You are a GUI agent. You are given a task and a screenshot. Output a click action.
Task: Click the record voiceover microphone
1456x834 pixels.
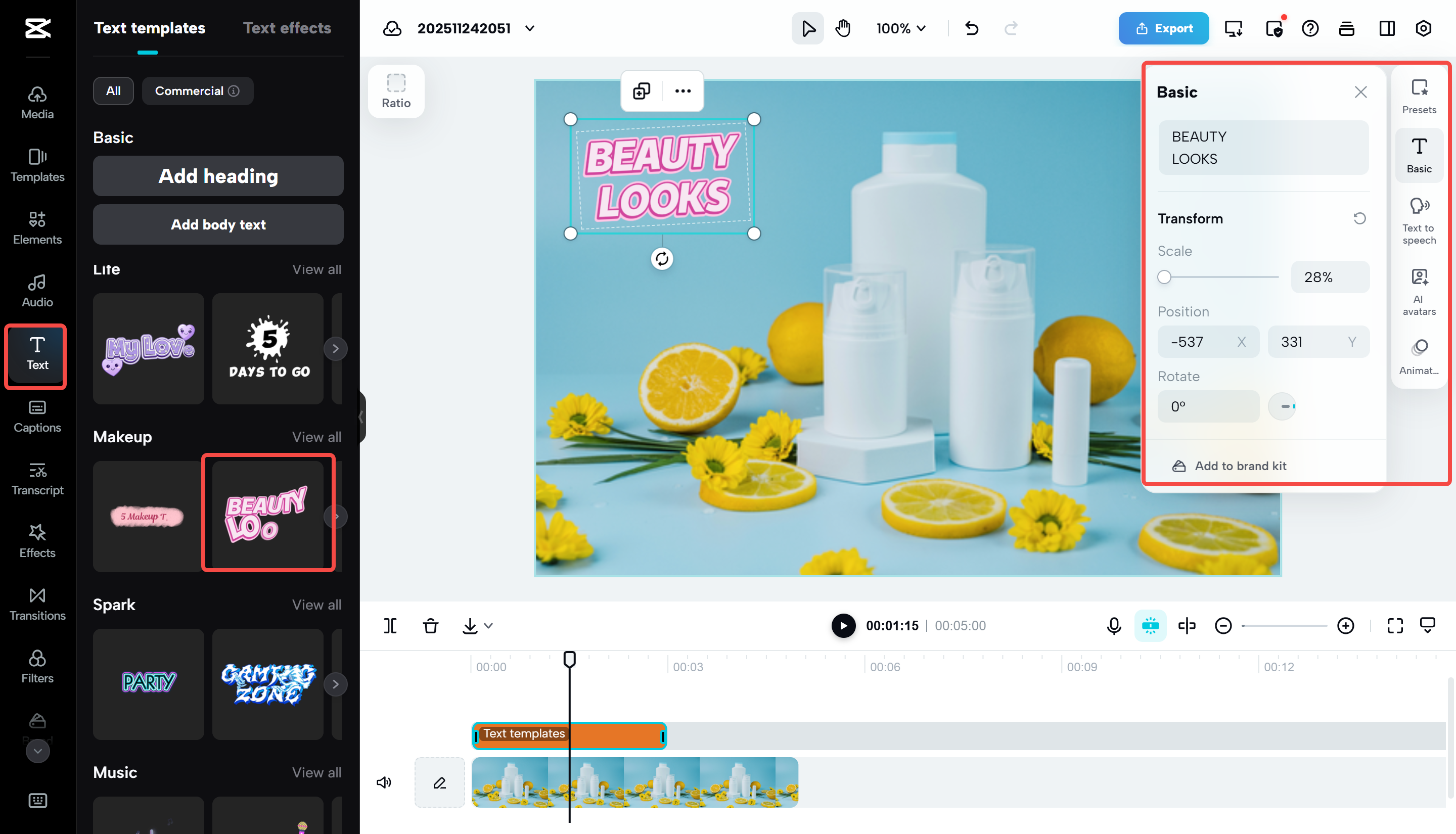[x=1113, y=626]
